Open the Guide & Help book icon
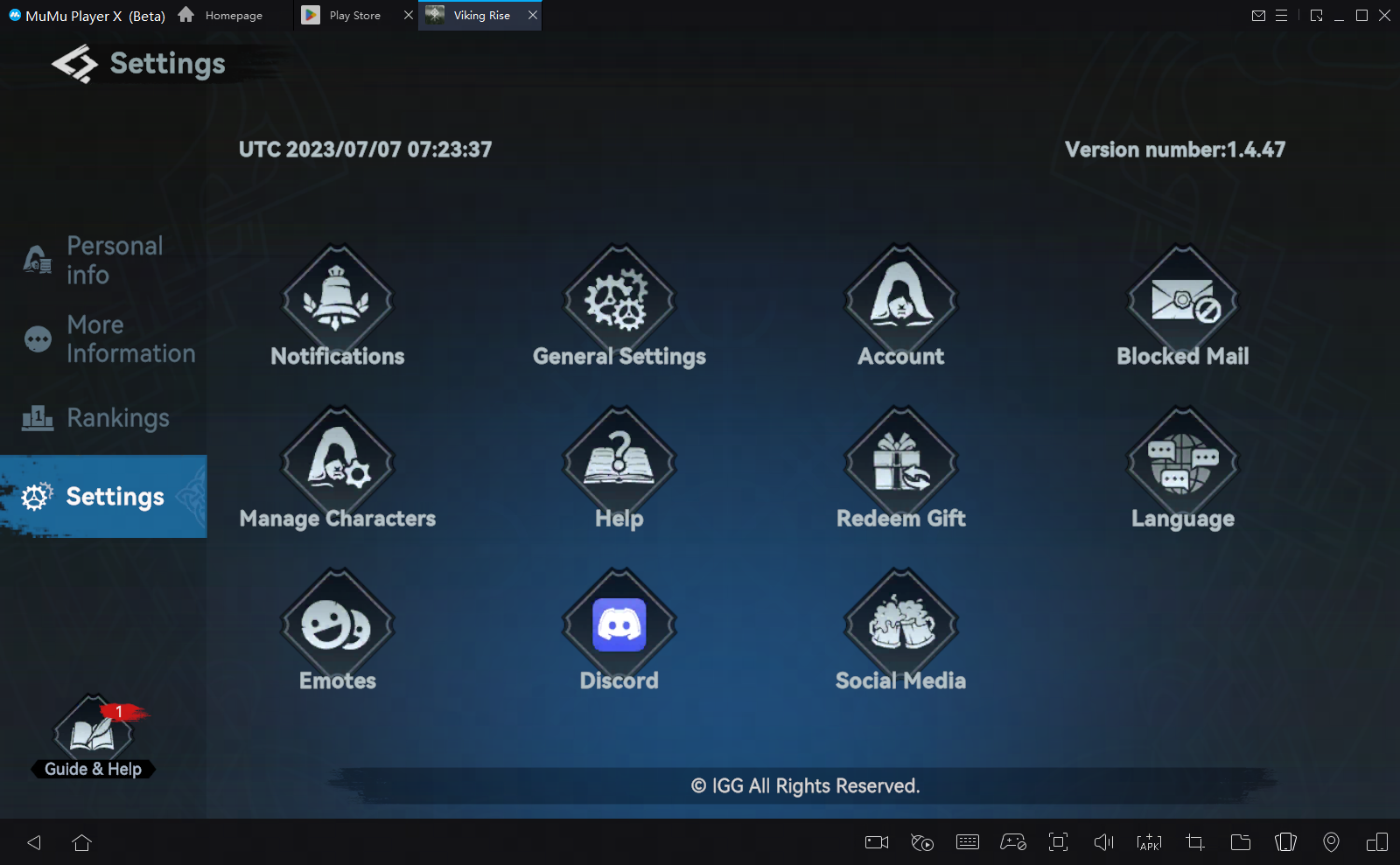Image resolution: width=1400 pixels, height=865 pixels. pos(93,735)
